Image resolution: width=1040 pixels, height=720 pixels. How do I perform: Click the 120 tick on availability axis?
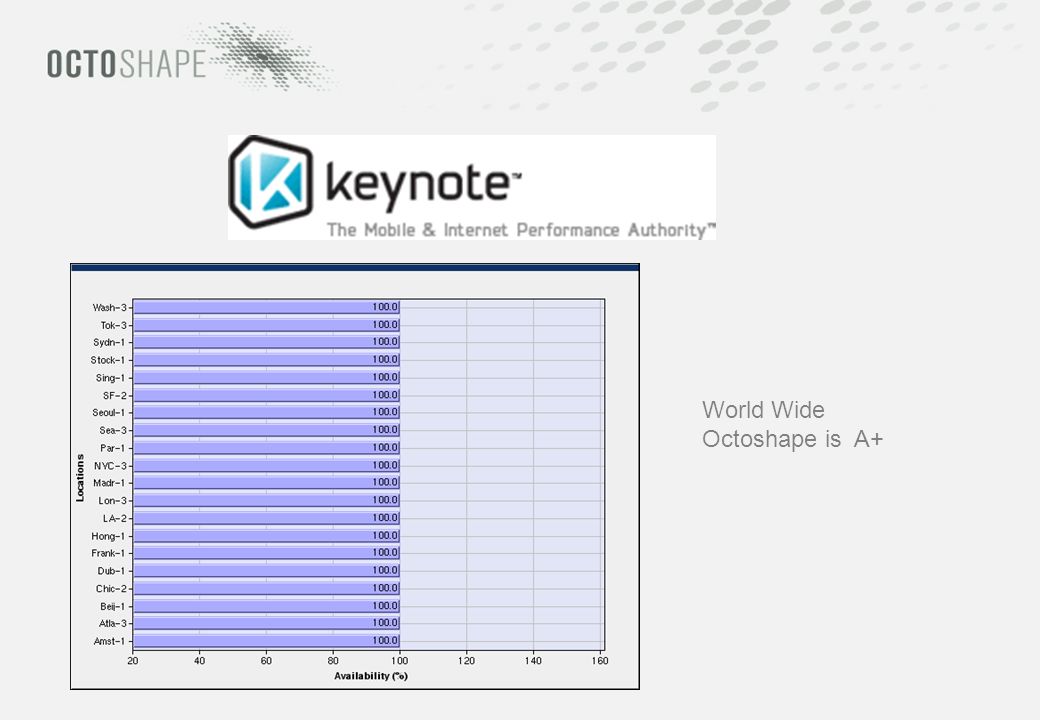coord(466,661)
